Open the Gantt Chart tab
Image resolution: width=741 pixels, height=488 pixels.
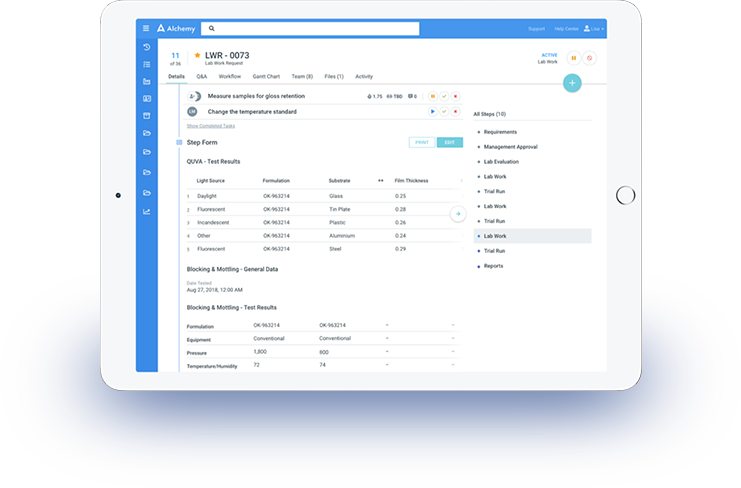click(266, 77)
